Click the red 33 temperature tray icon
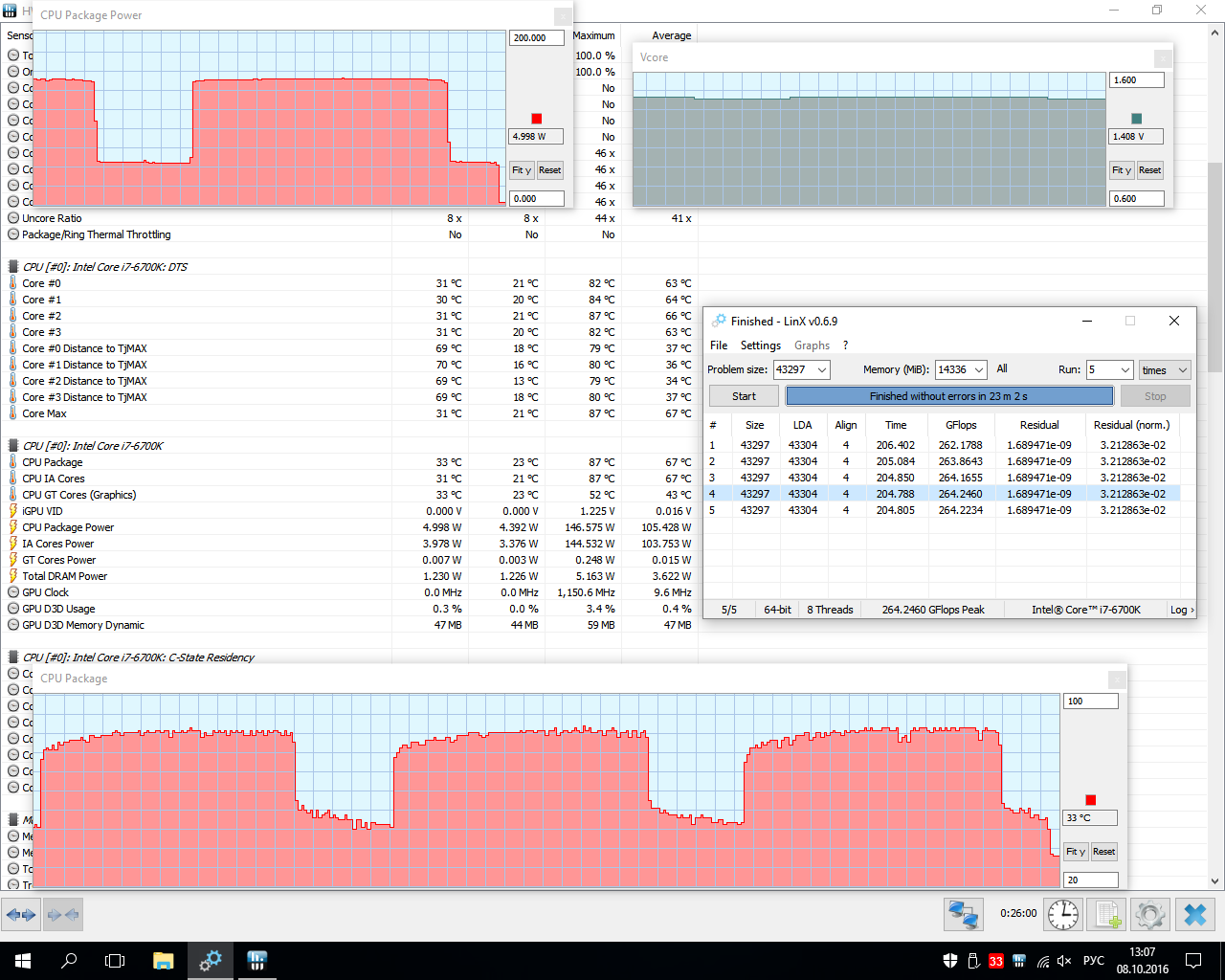 pyautogui.click(x=996, y=961)
